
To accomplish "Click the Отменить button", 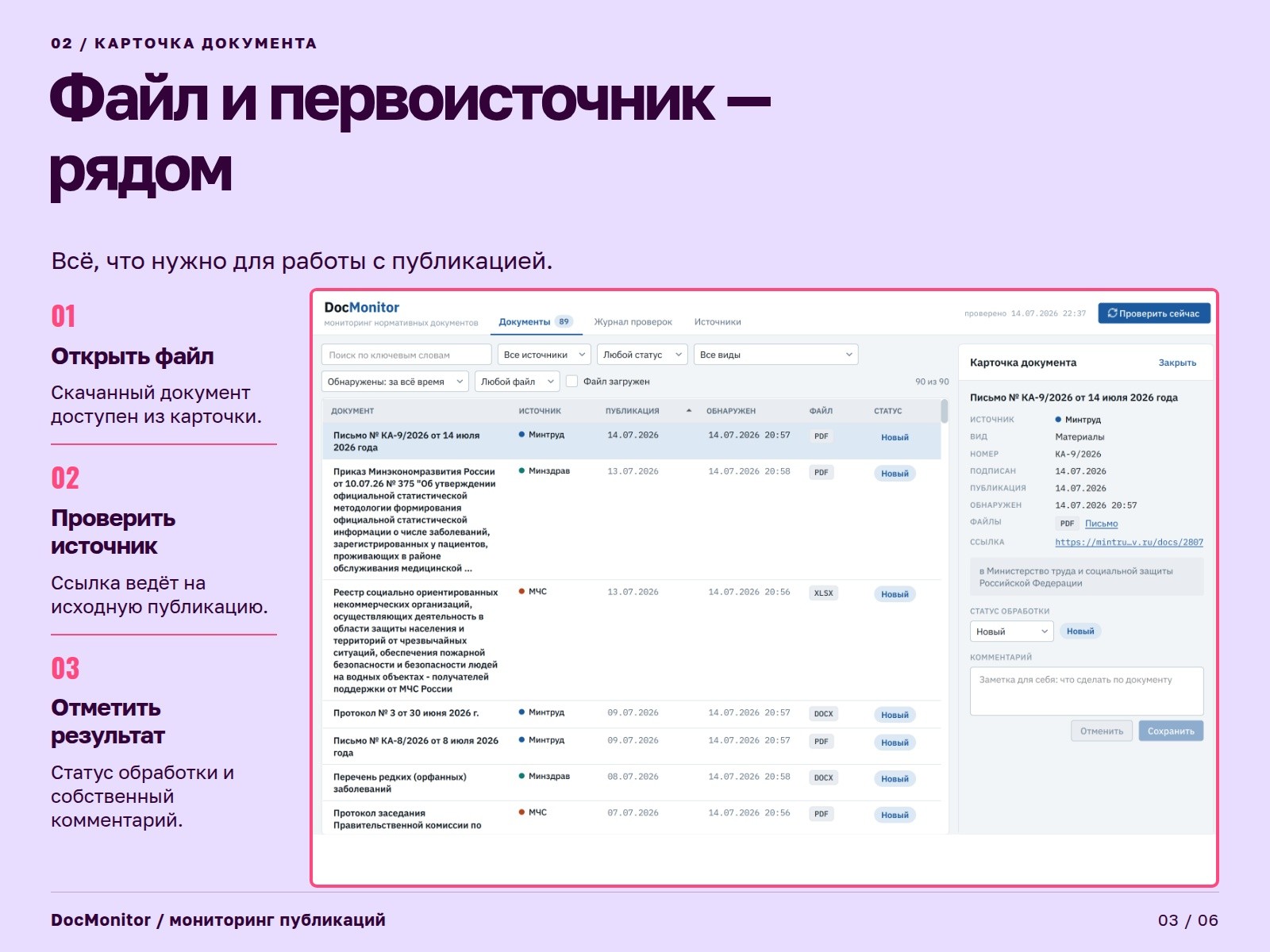I will tap(1102, 731).
